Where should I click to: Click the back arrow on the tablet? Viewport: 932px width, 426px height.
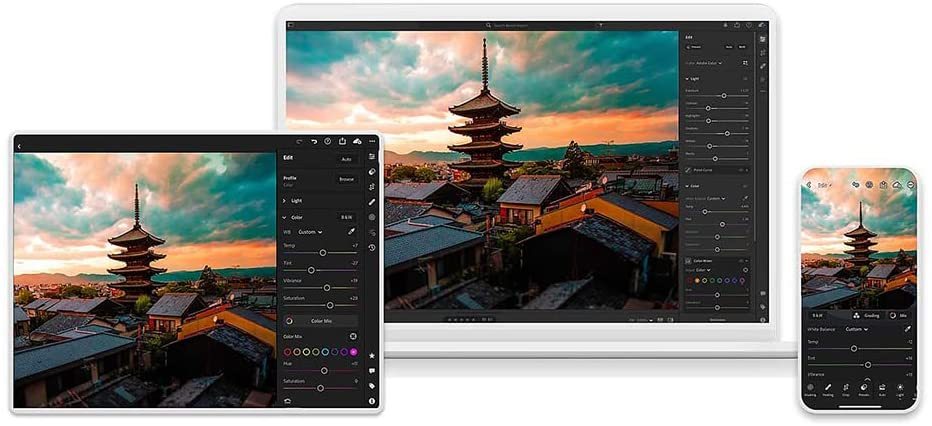[19, 146]
